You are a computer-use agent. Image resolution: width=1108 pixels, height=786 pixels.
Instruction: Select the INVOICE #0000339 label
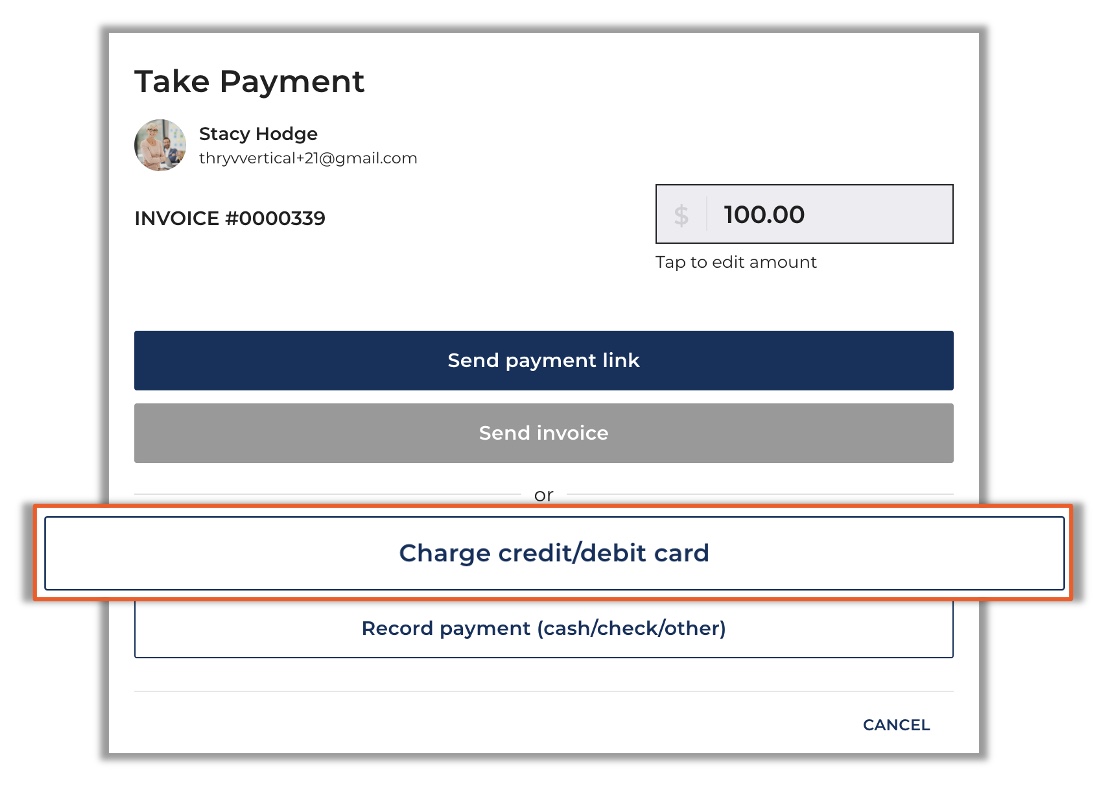230,218
